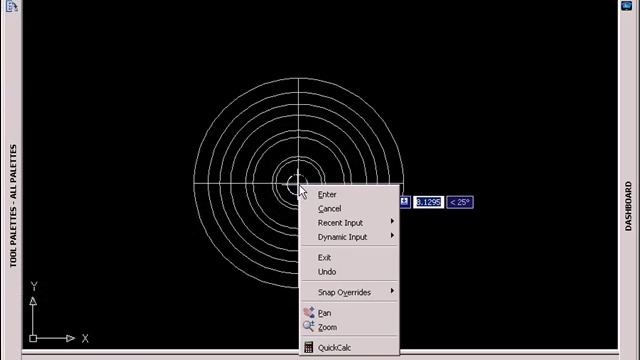
Task: Expand the Recent Input submenu arrow
Action: [x=392, y=221]
